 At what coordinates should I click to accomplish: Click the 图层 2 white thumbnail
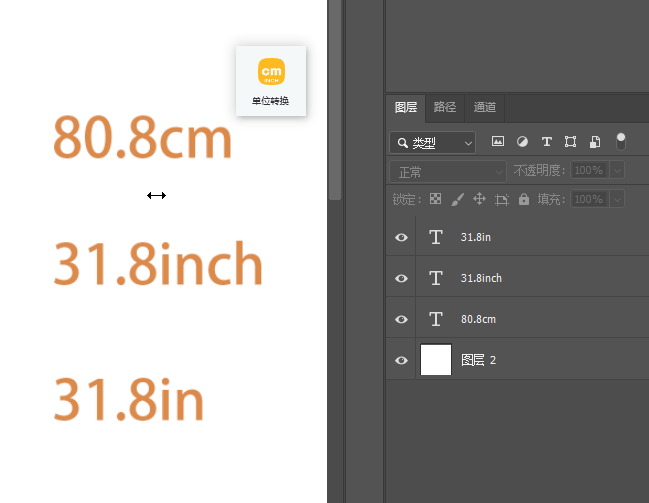[x=436, y=360]
